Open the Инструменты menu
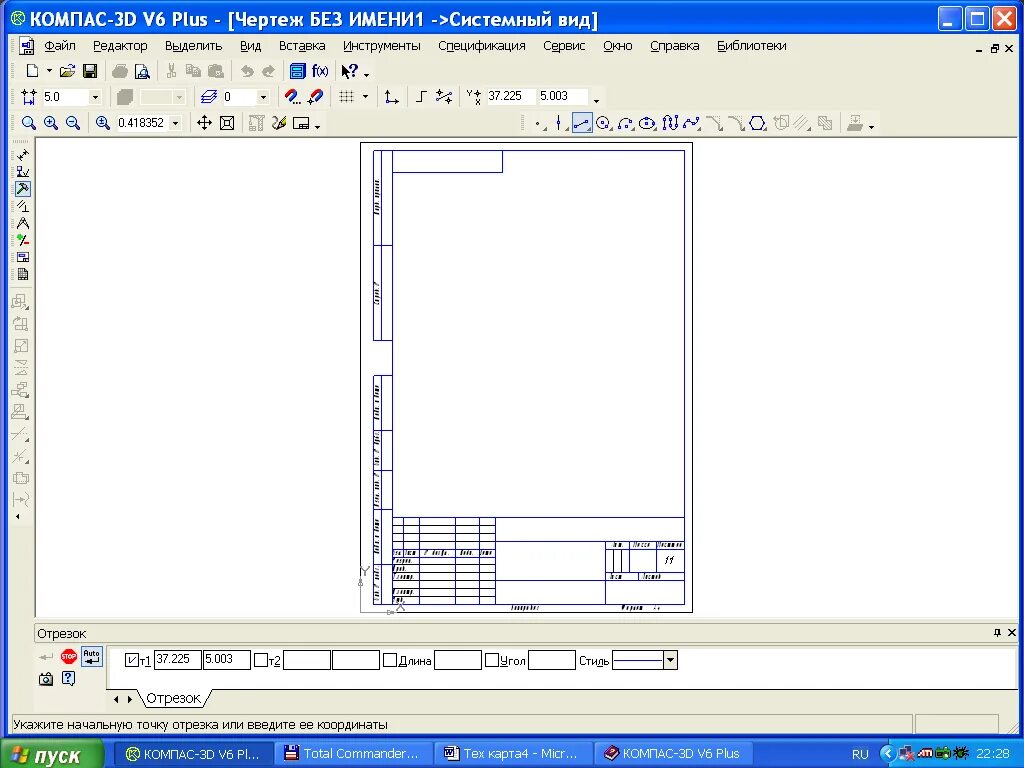 (381, 46)
